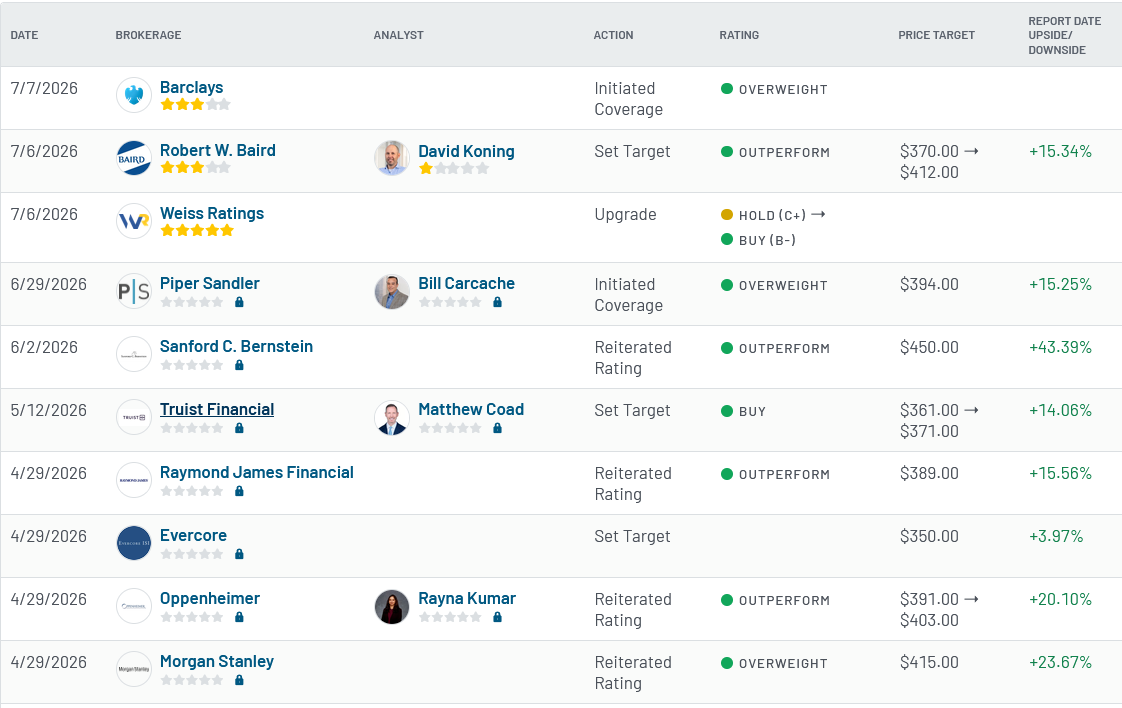Open the Piper Sandler link
The height and width of the screenshot is (708, 1122).
[210, 283]
